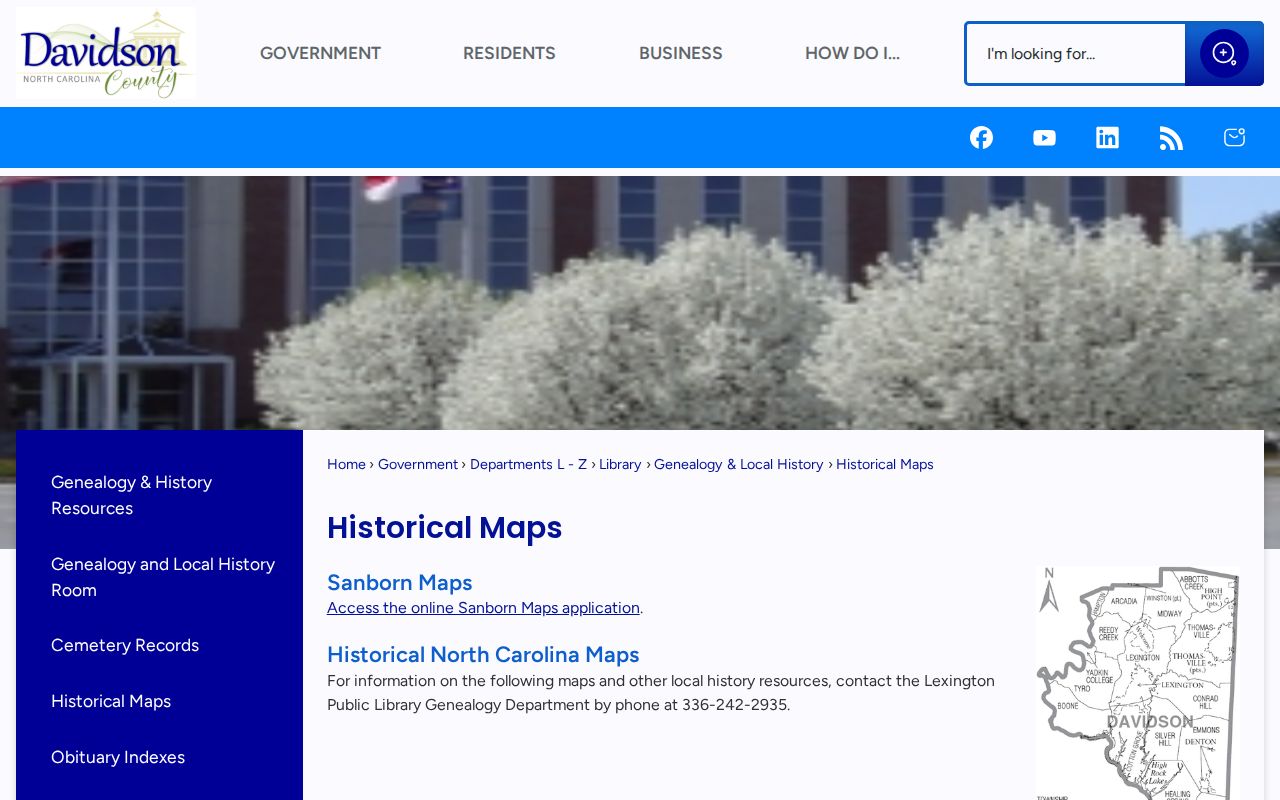Click the Davidson County logo
The image size is (1280, 800).
point(106,53)
